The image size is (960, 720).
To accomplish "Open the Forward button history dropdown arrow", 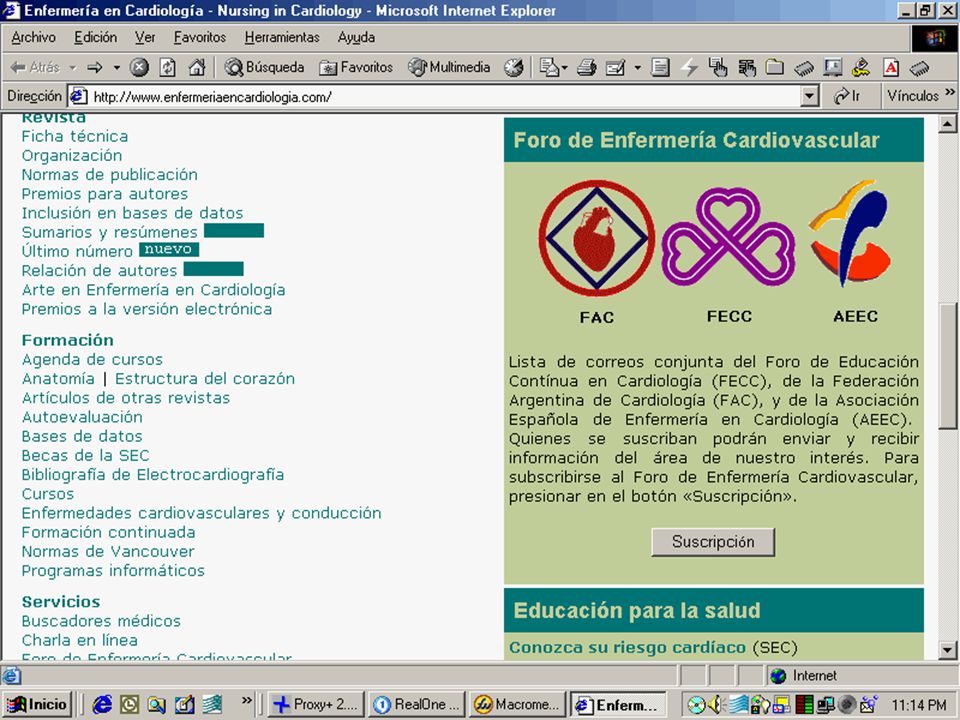I will 116,67.
